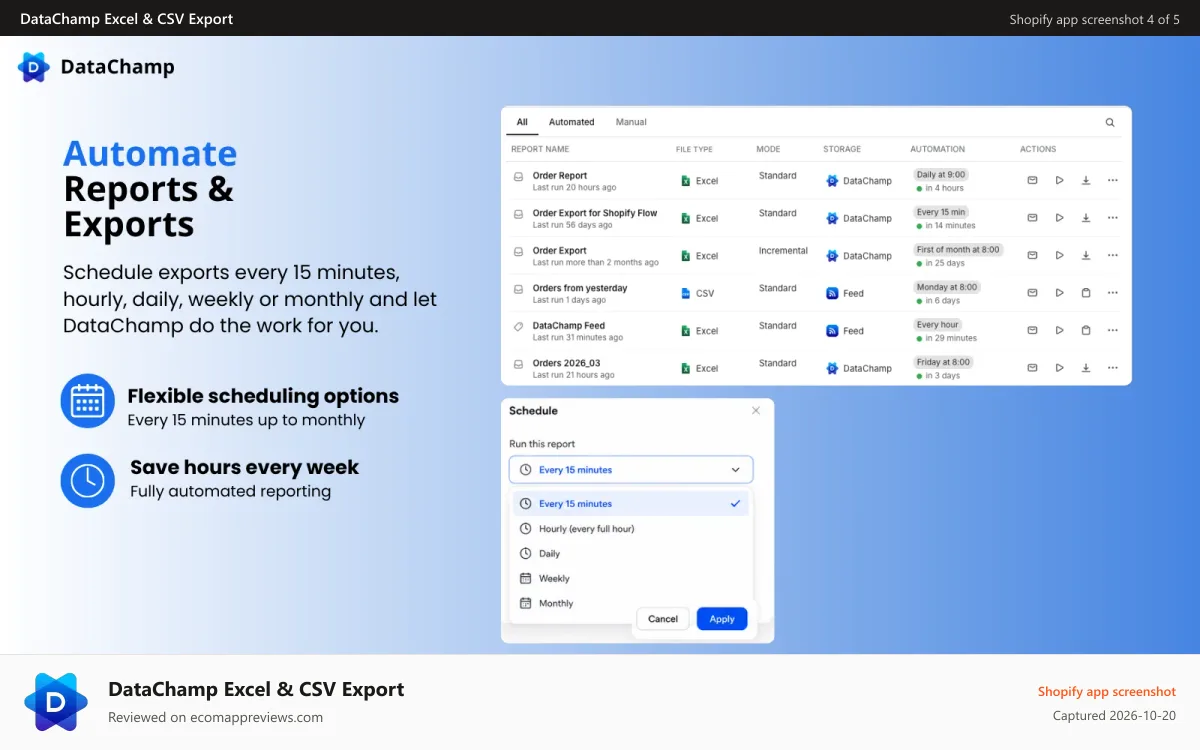Click Feed storage for Orders from yesterday
The height and width of the screenshot is (750, 1200).
click(845, 294)
